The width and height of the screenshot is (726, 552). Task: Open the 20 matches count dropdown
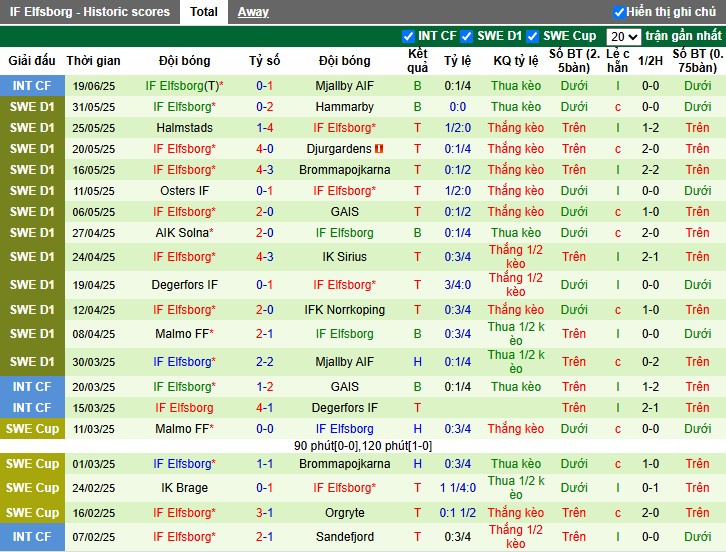623,36
